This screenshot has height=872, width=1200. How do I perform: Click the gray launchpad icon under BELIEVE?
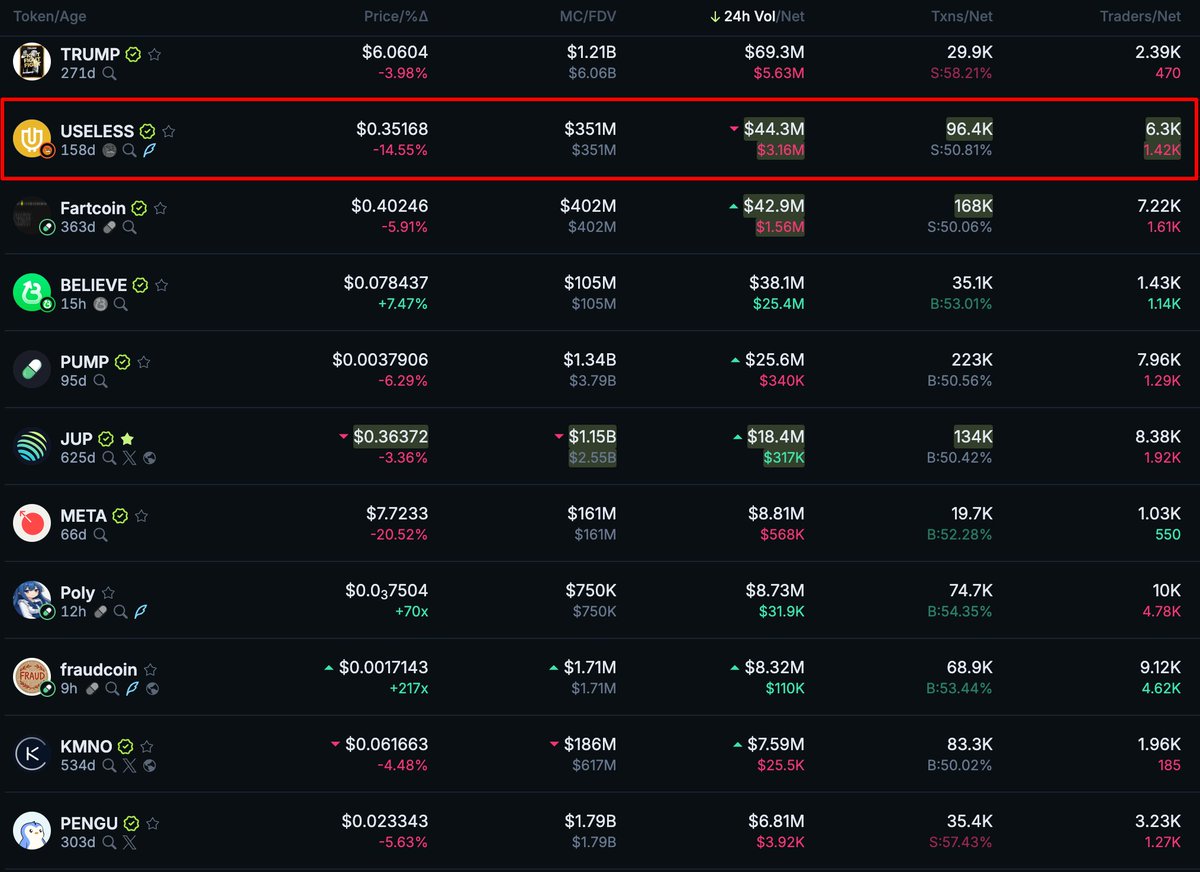pyautogui.click(x=100, y=304)
